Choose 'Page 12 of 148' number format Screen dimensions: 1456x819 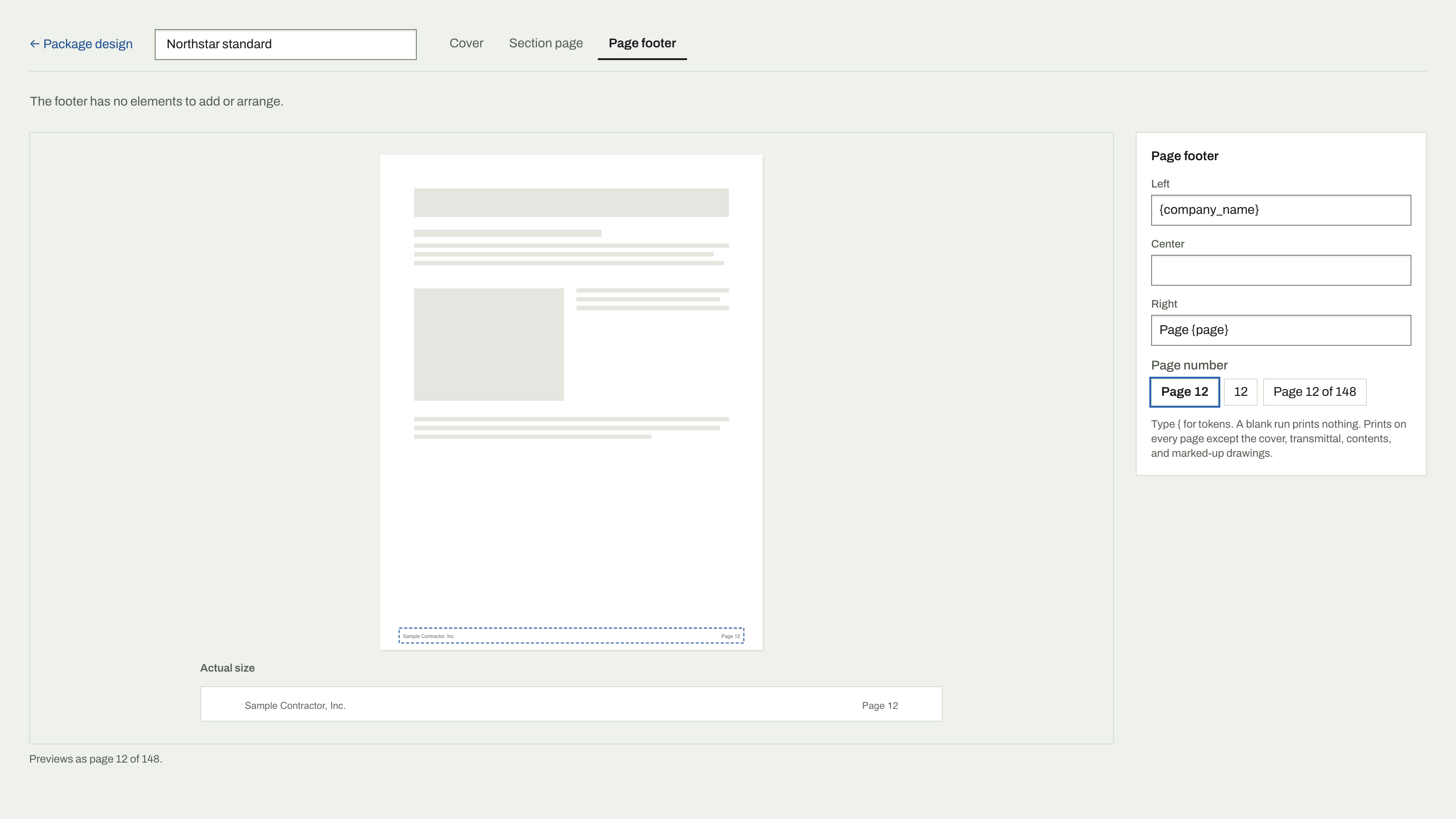click(x=1314, y=392)
